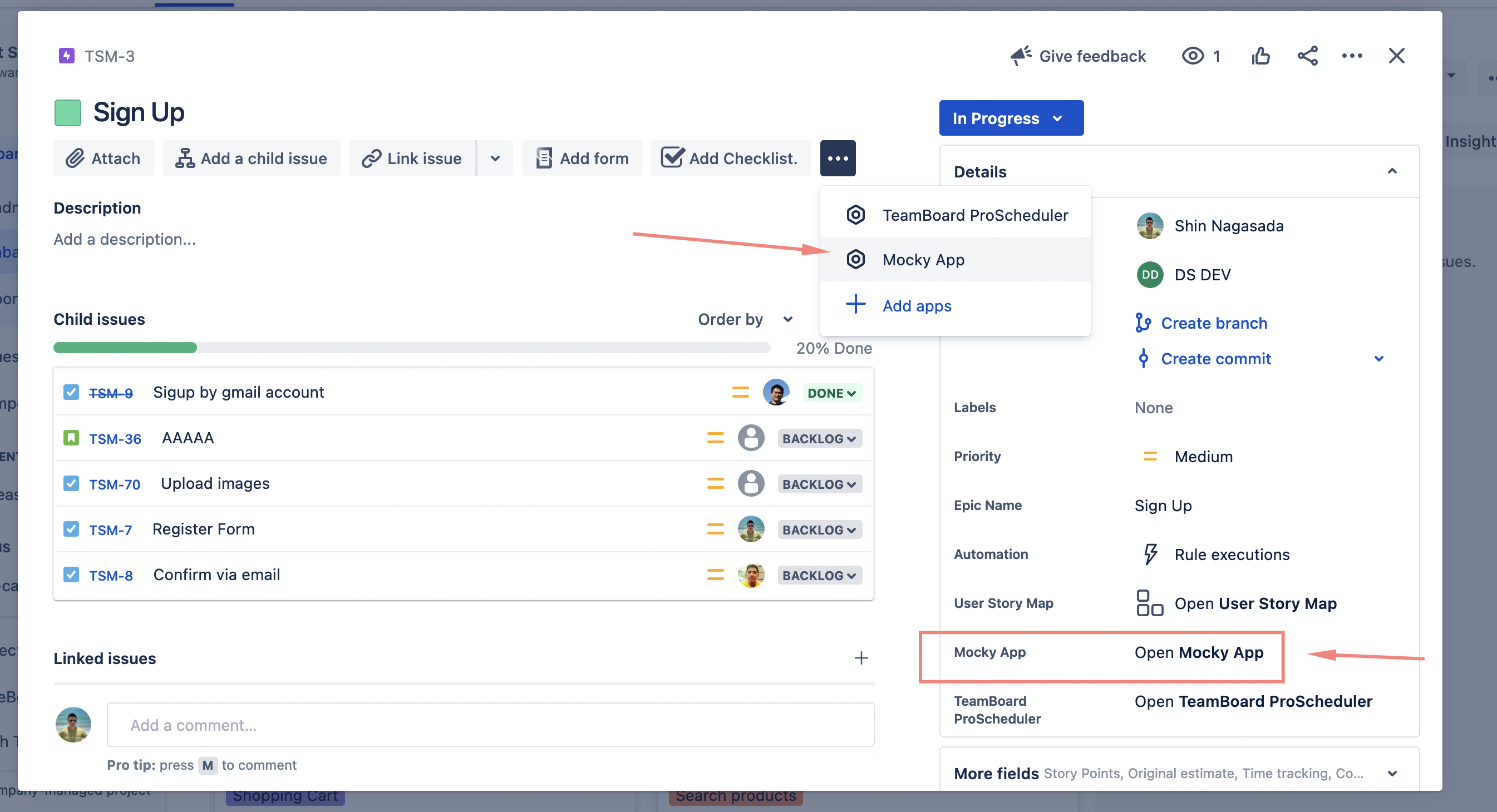Viewport: 1497px width, 812px height.
Task: Open User Story Map icon link
Action: coord(1149,603)
